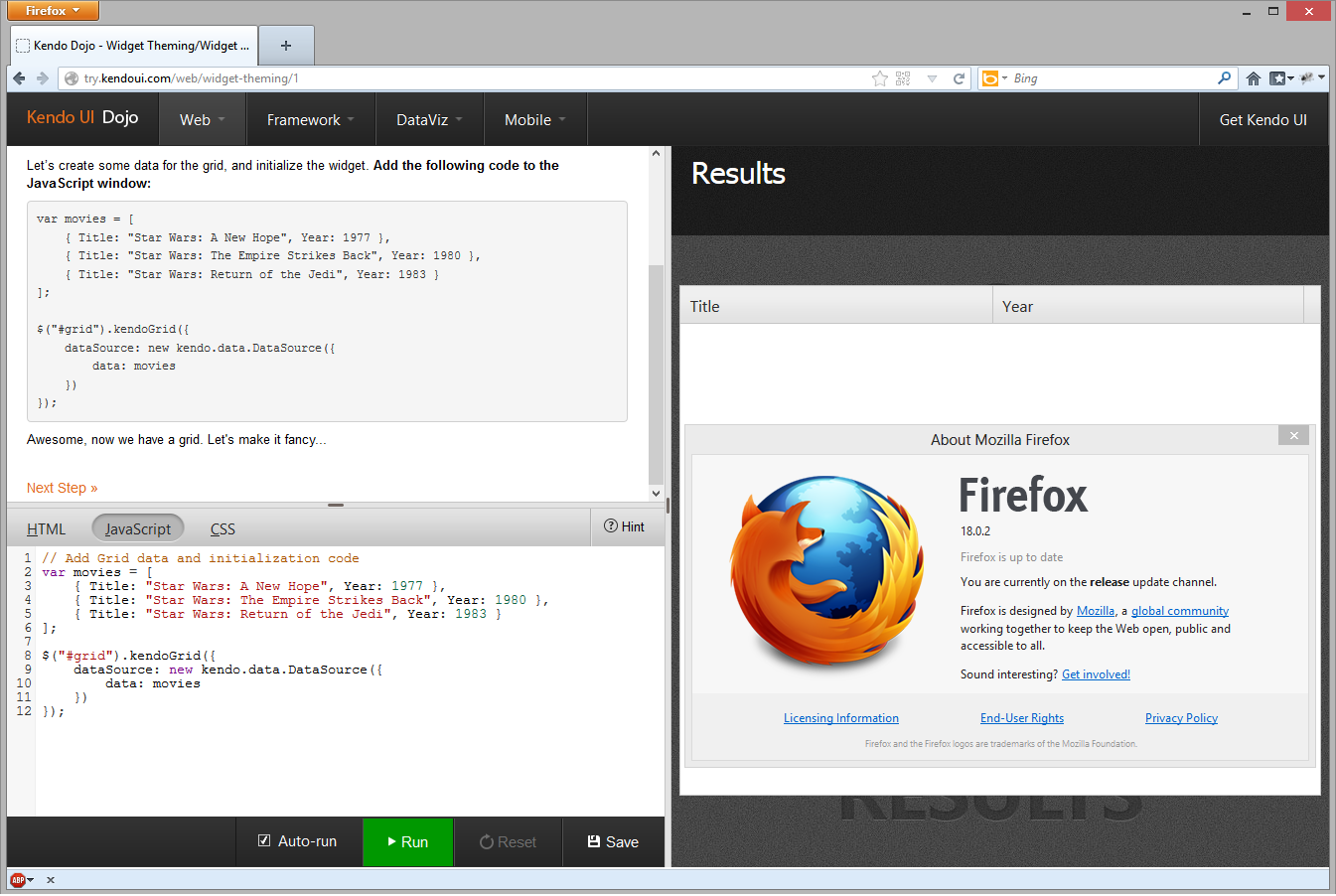Screen dimensions: 1336x896
Task: Click the greyscale add-on icon in toolbar
Action: 1307,78
